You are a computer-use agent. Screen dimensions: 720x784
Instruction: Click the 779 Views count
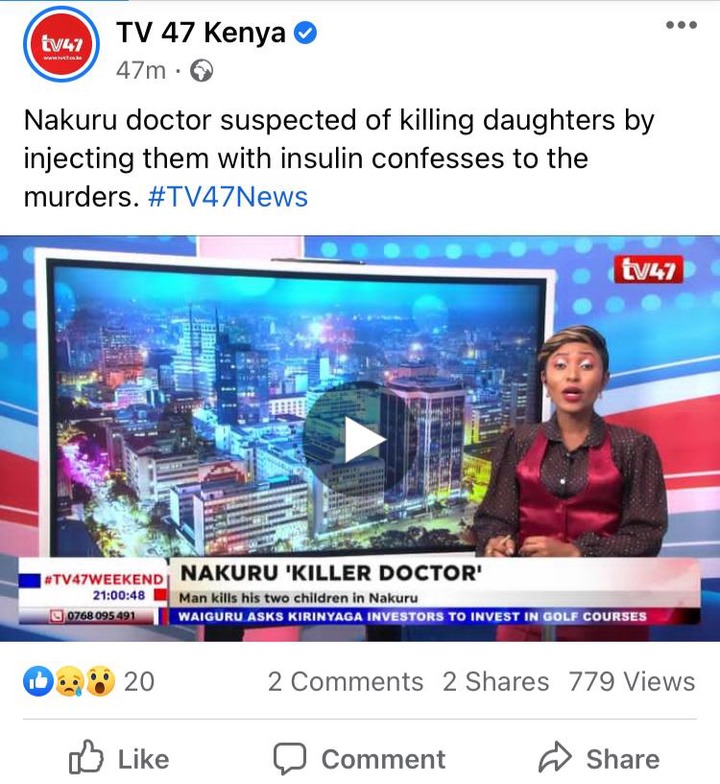(x=632, y=682)
